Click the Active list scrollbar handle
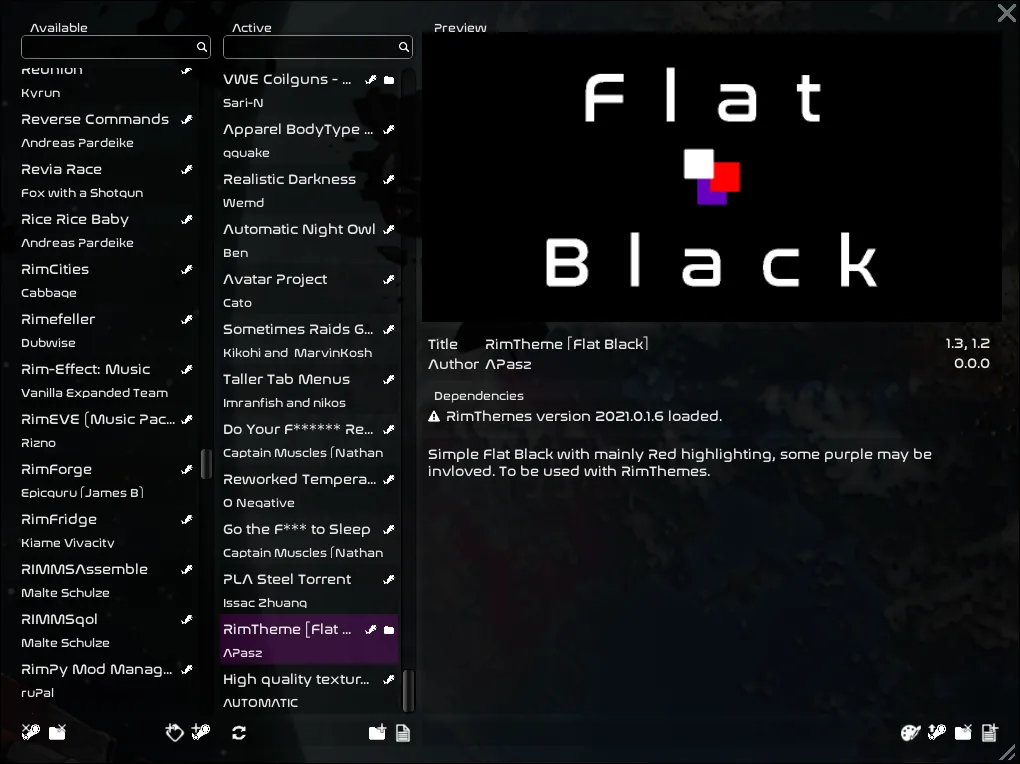The width and height of the screenshot is (1020, 764). (x=407, y=690)
